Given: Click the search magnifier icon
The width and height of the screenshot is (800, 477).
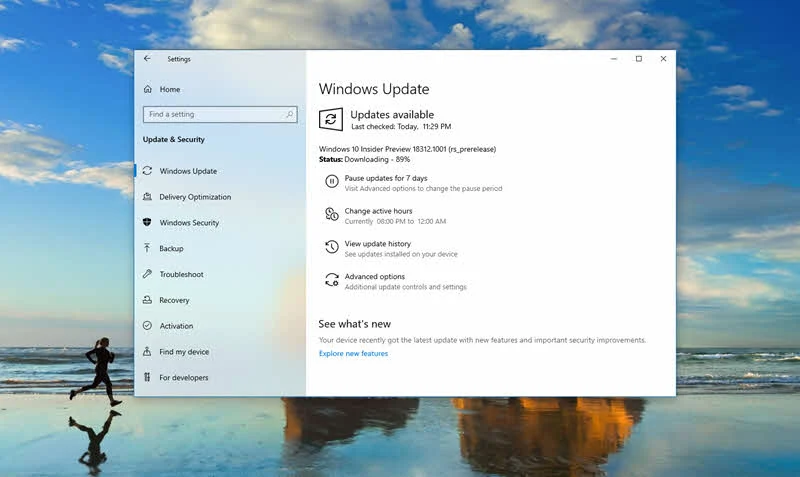Looking at the screenshot, I should pyautogui.click(x=289, y=114).
